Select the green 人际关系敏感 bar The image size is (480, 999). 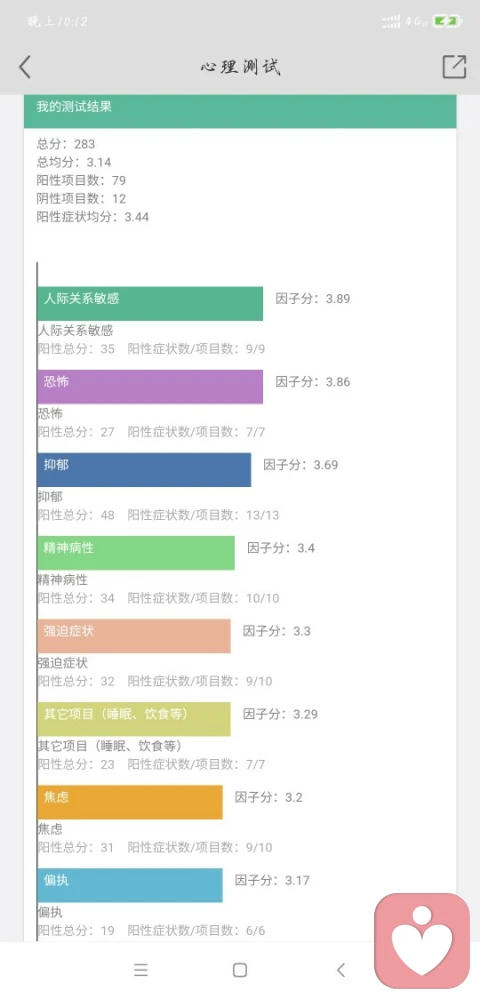point(150,303)
